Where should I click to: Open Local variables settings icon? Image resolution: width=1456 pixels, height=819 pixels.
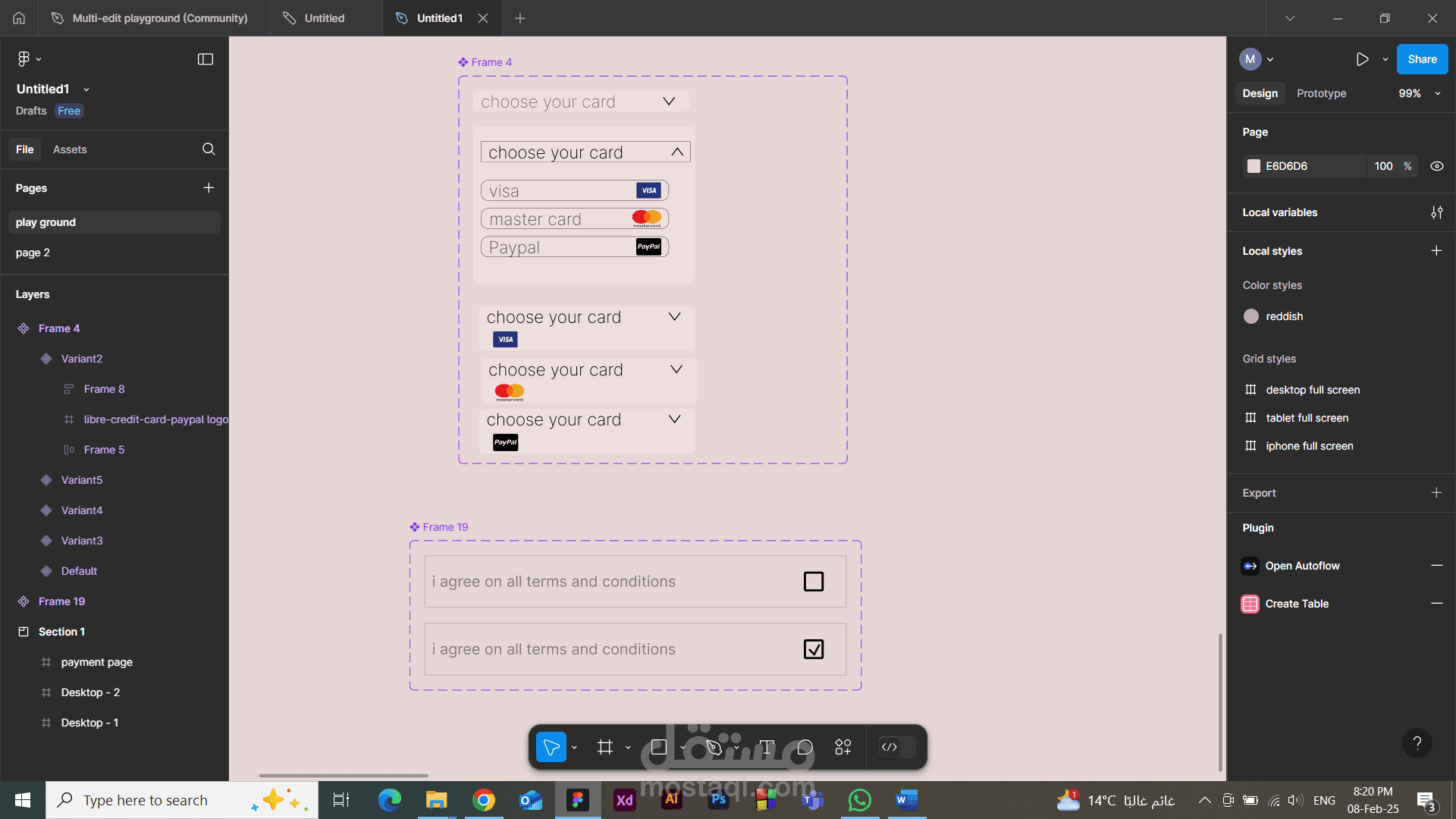pos(1436,212)
